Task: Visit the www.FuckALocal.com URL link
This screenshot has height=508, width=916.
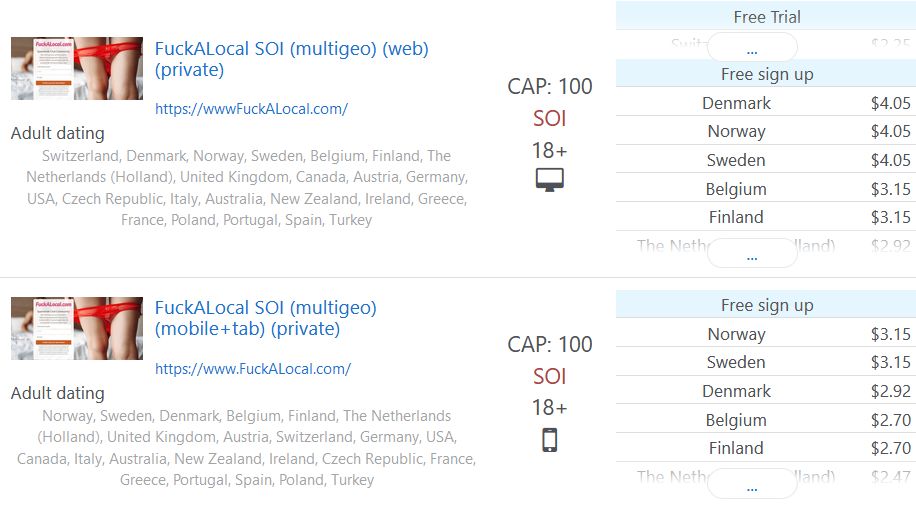Action: pos(253,369)
